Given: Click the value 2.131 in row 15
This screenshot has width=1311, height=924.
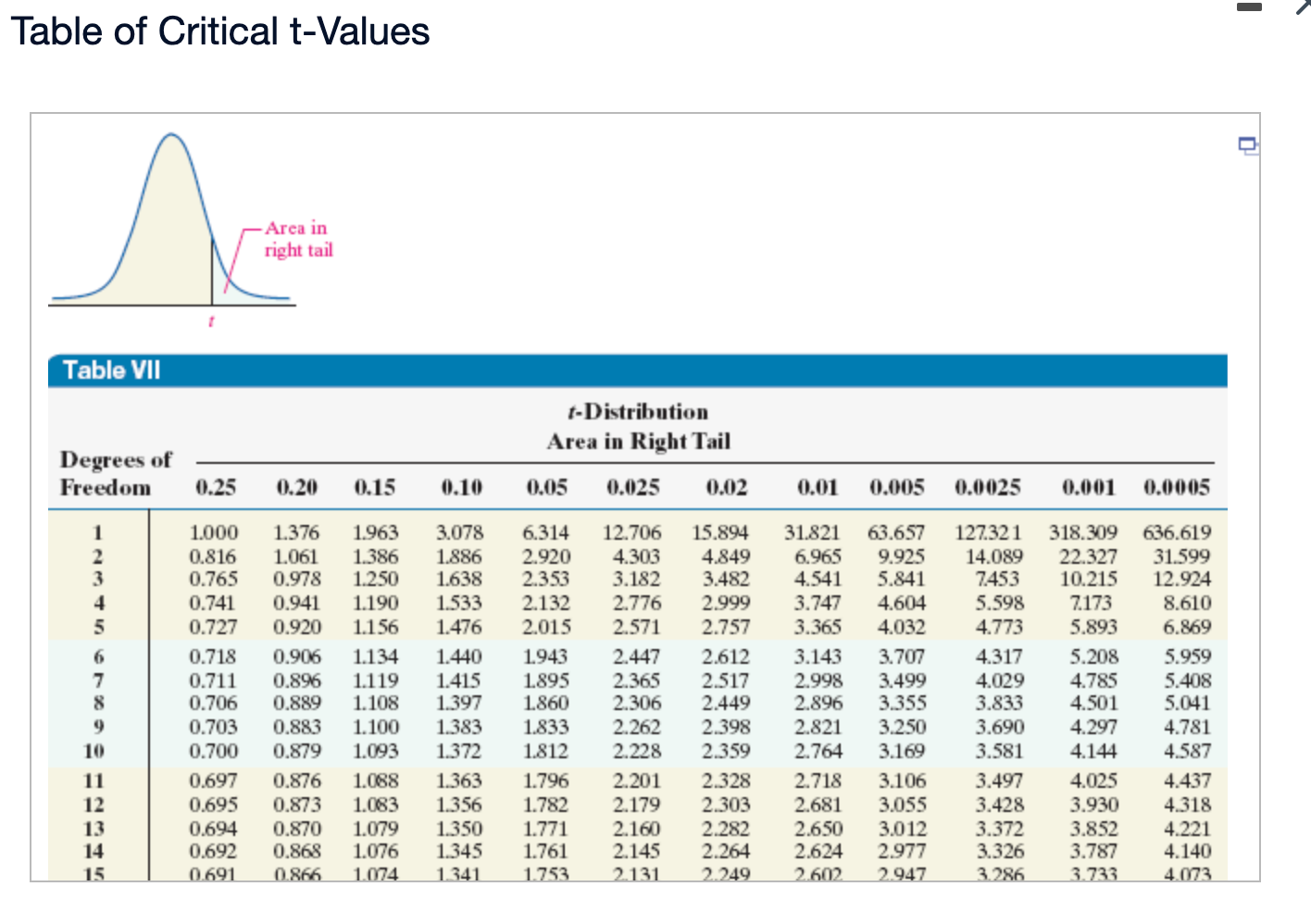Looking at the screenshot, I should 637,874.
